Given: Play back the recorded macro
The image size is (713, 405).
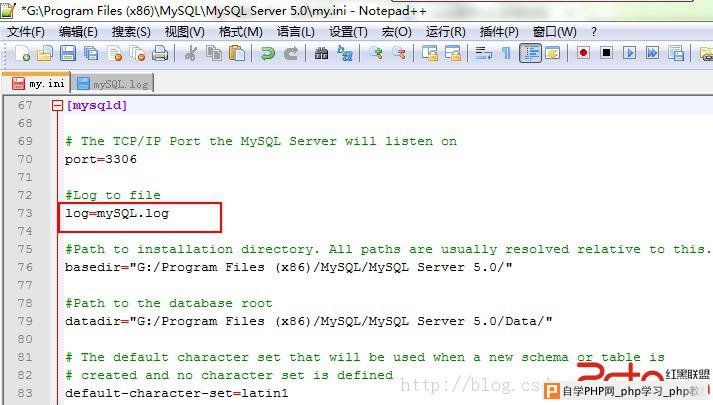Looking at the screenshot, I should (629, 54).
